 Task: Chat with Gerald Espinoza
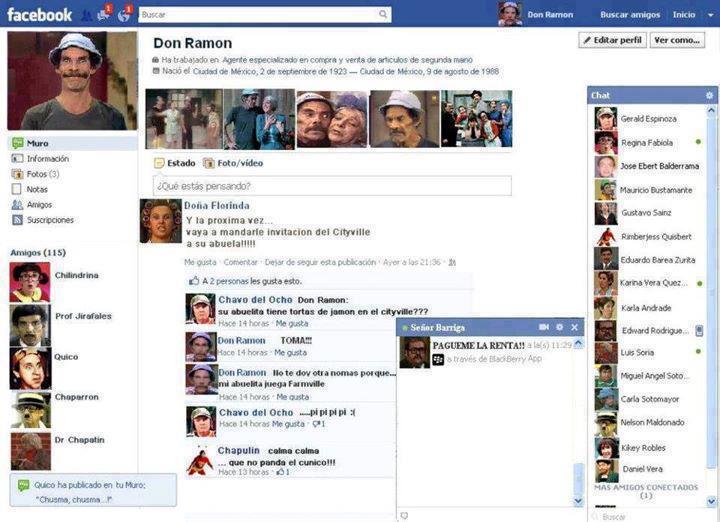point(648,118)
